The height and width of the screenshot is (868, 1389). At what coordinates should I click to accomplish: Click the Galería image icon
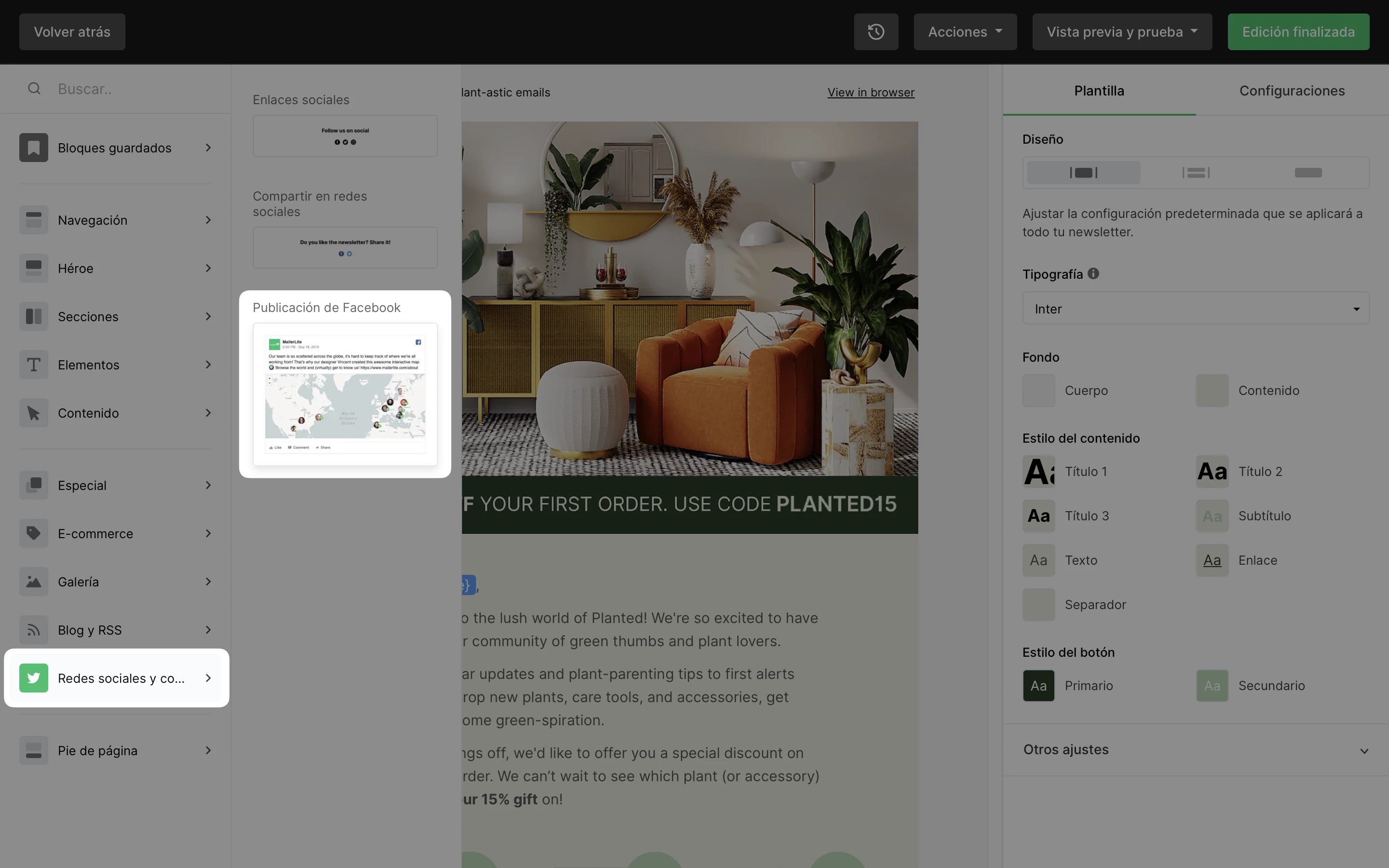point(33,582)
